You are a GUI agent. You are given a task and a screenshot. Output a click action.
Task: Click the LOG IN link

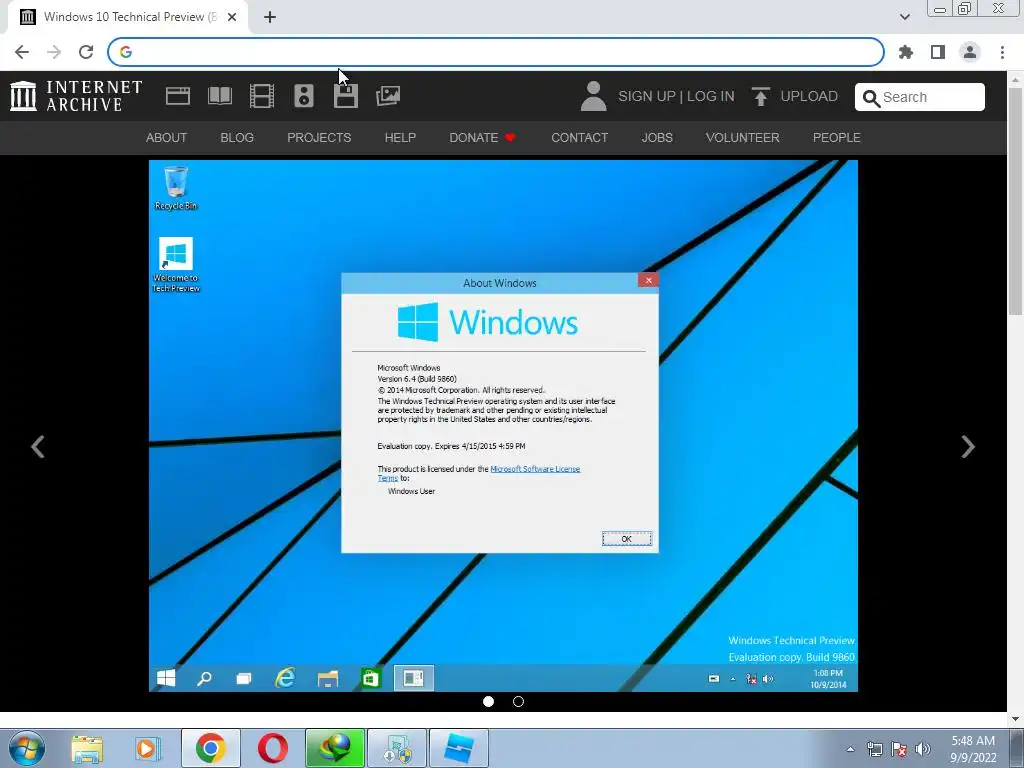pyautogui.click(x=711, y=96)
